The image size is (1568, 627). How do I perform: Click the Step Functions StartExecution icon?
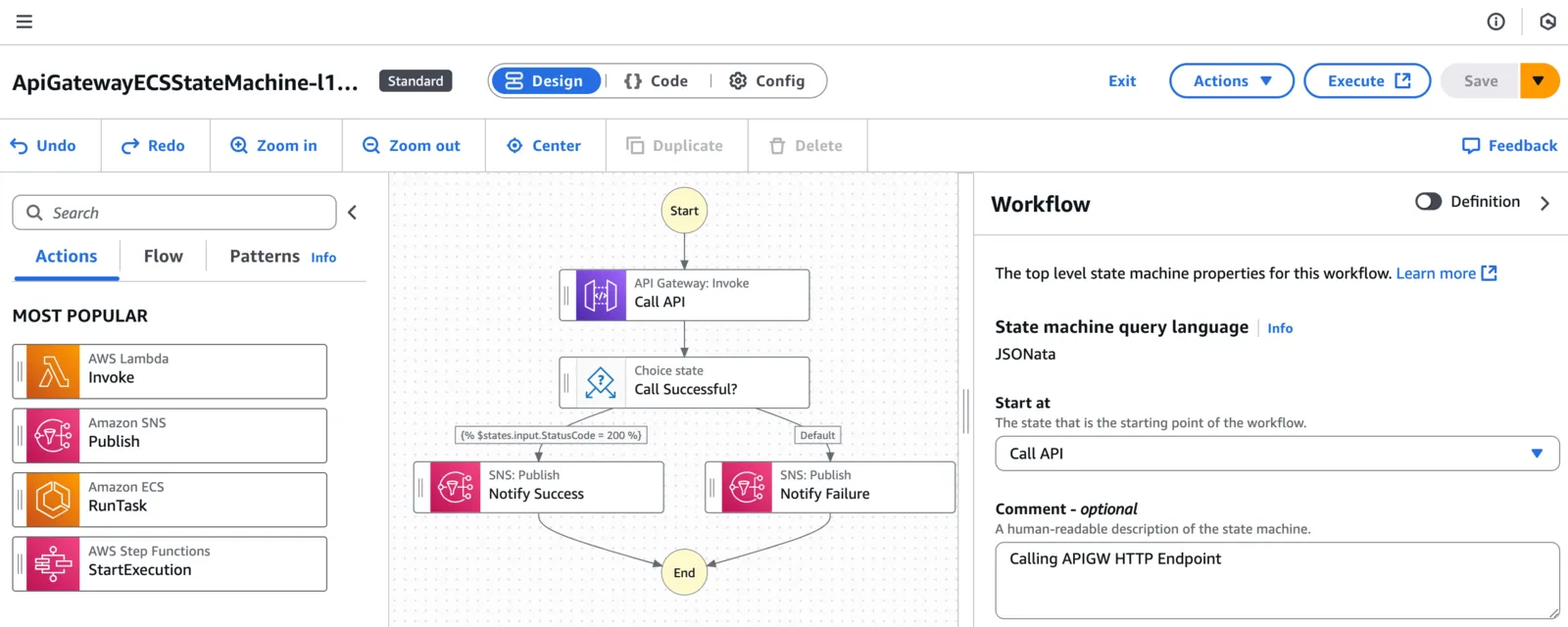(x=53, y=563)
